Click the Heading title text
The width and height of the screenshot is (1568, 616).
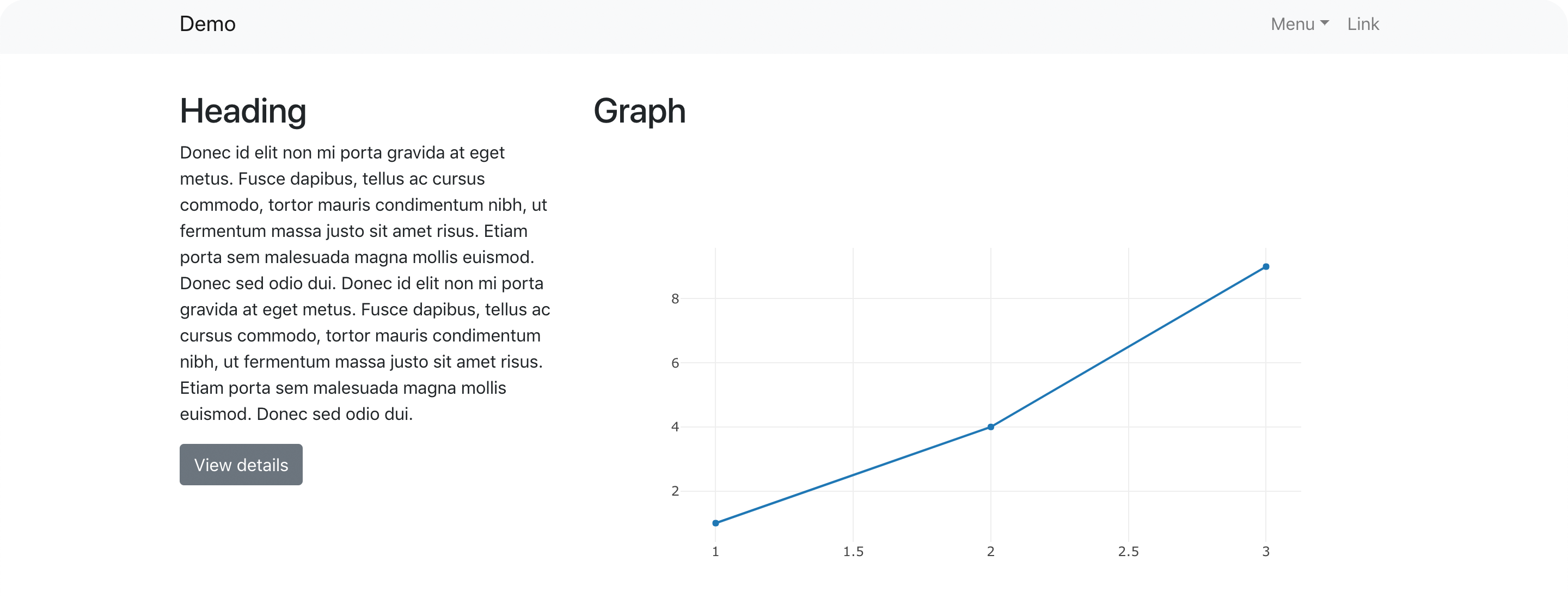point(243,112)
